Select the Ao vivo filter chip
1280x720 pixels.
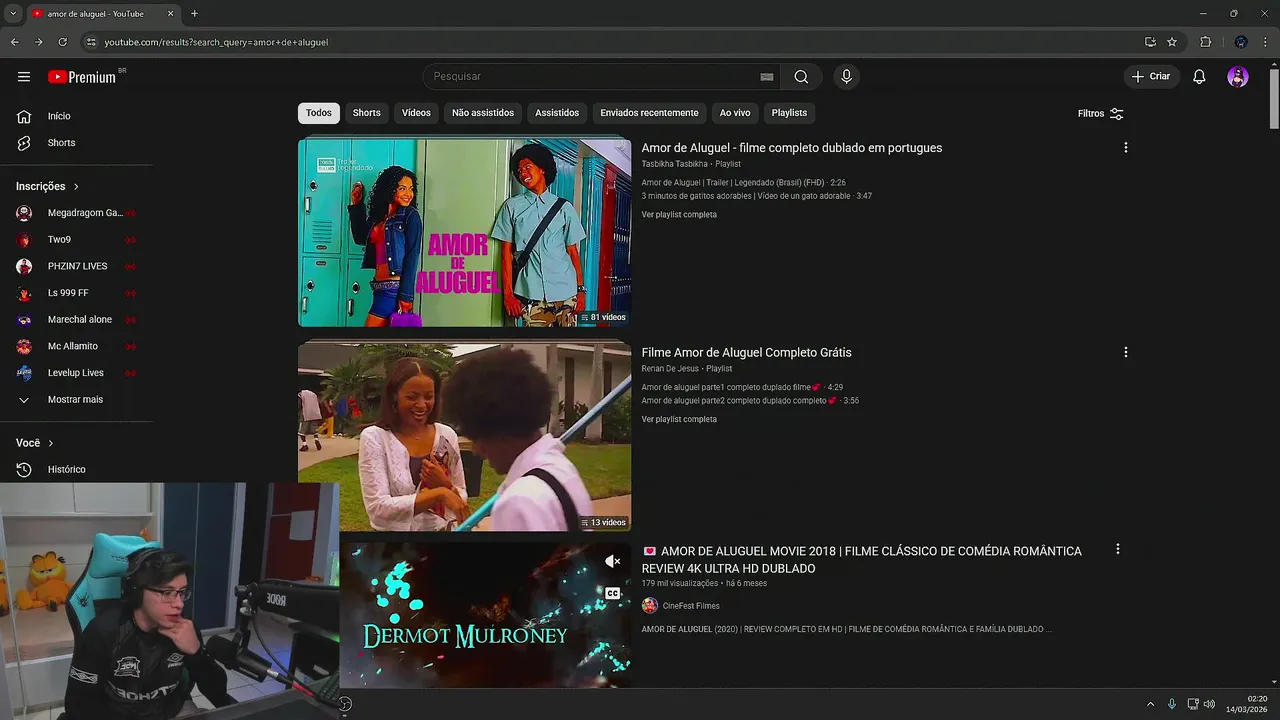pos(735,113)
